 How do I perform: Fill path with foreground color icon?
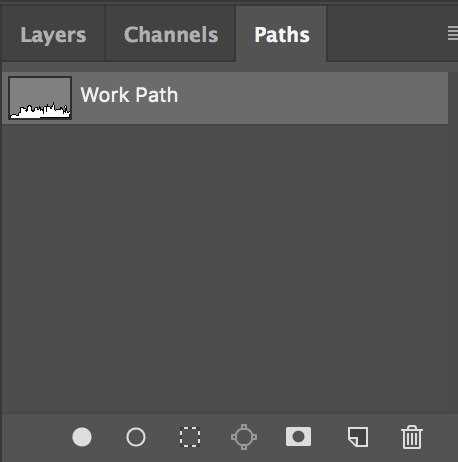[82, 437]
